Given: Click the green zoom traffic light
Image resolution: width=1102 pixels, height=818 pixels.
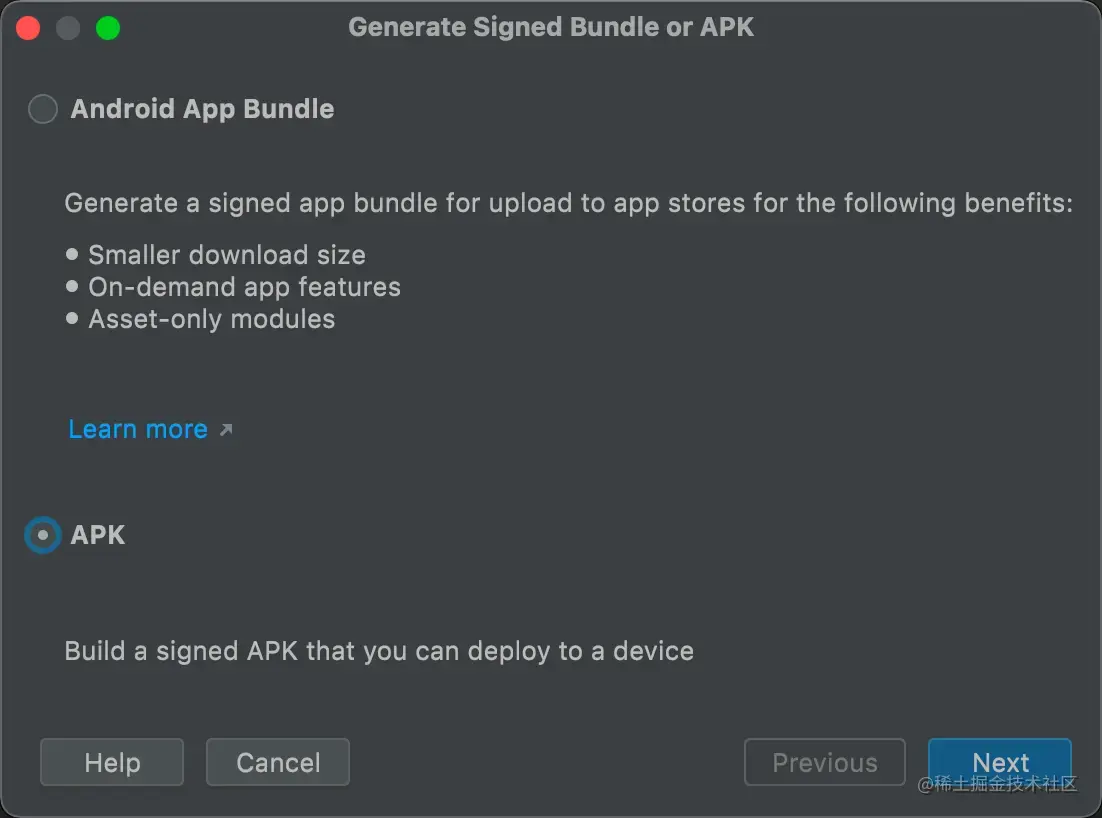Looking at the screenshot, I should point(108,28).
